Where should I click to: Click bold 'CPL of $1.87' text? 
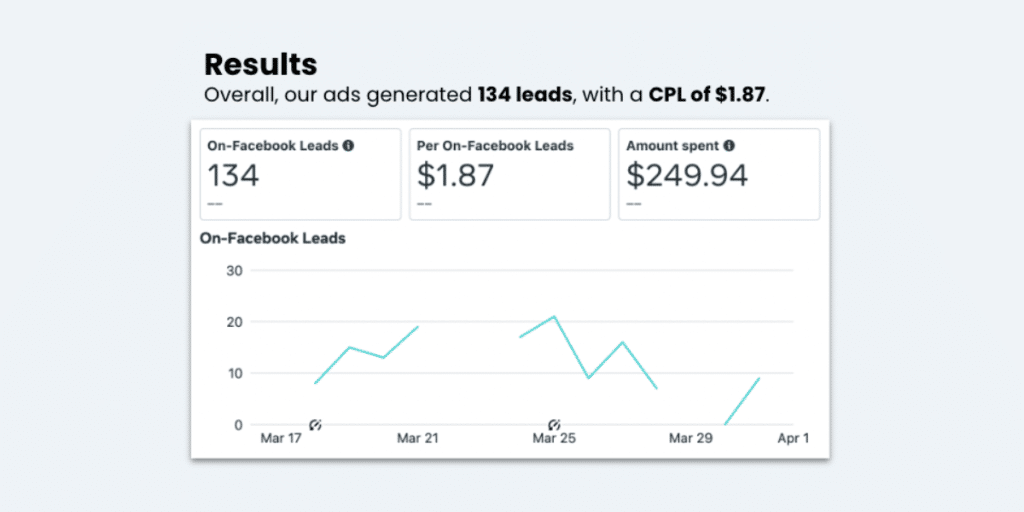[x=706, y=96]
